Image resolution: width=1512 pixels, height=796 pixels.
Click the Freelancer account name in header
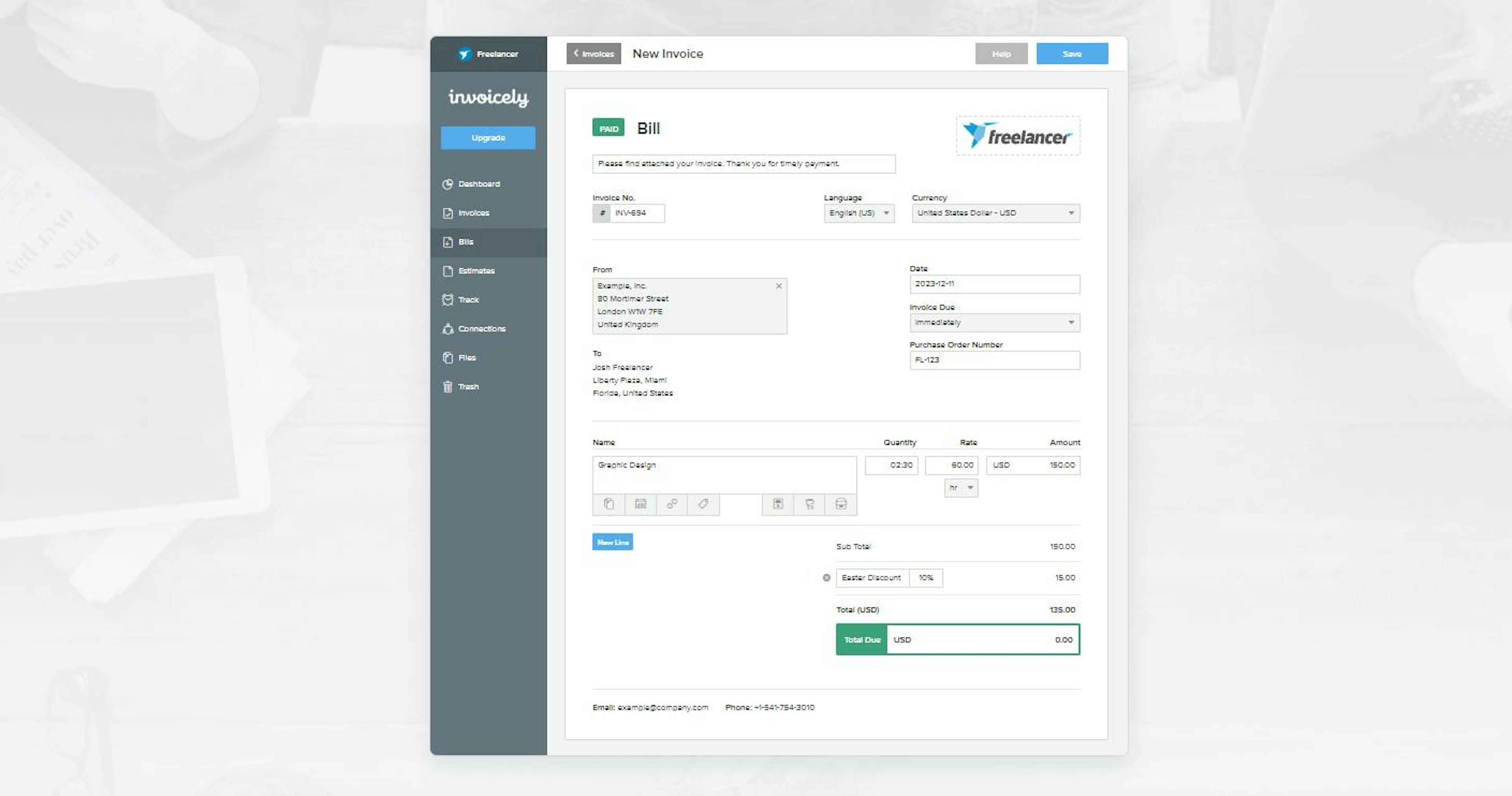(497, 54)
